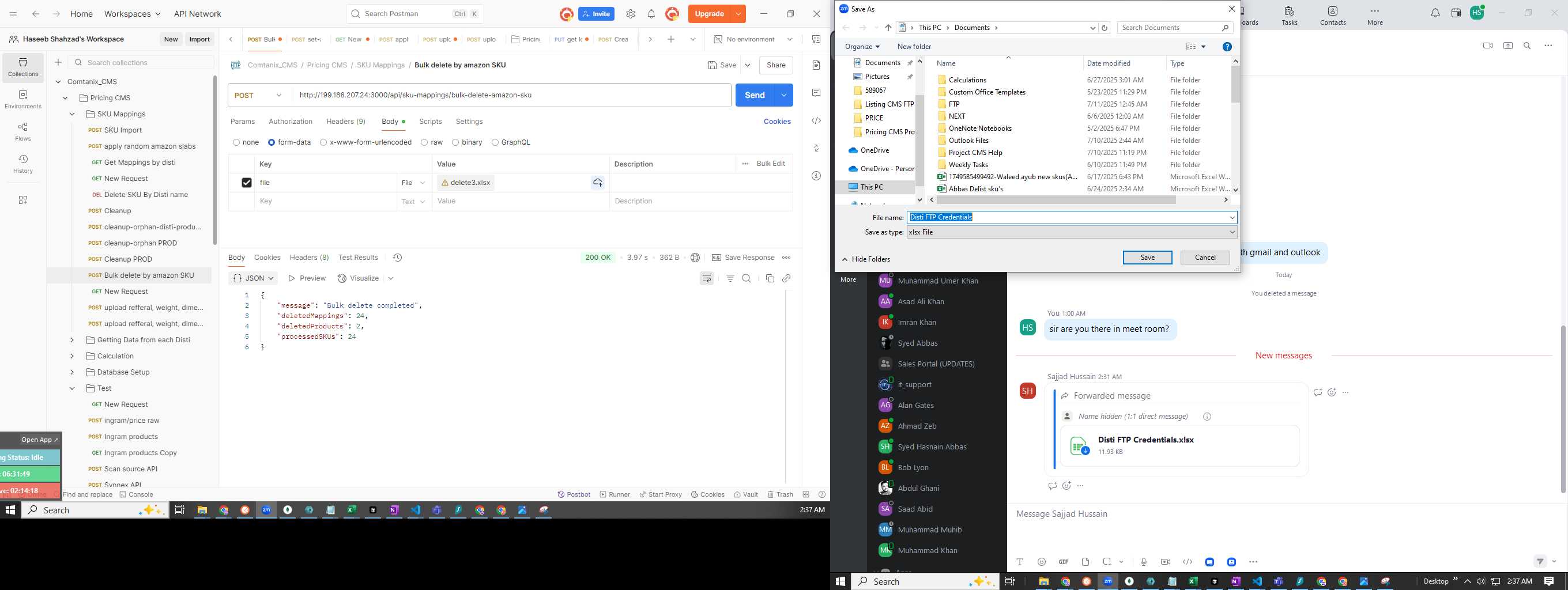Click Cancel in the Save As dialog

click(1205, 258)
